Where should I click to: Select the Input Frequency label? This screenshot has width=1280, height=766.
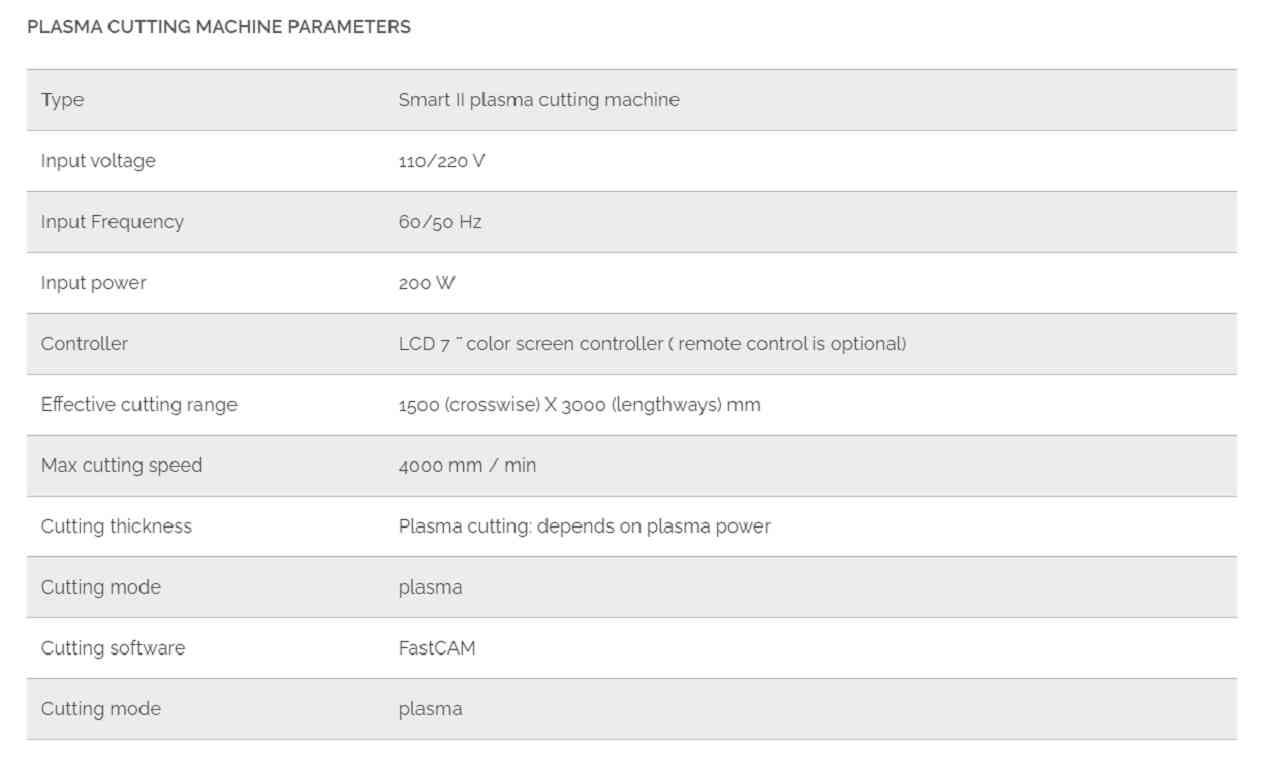point(112,222)
